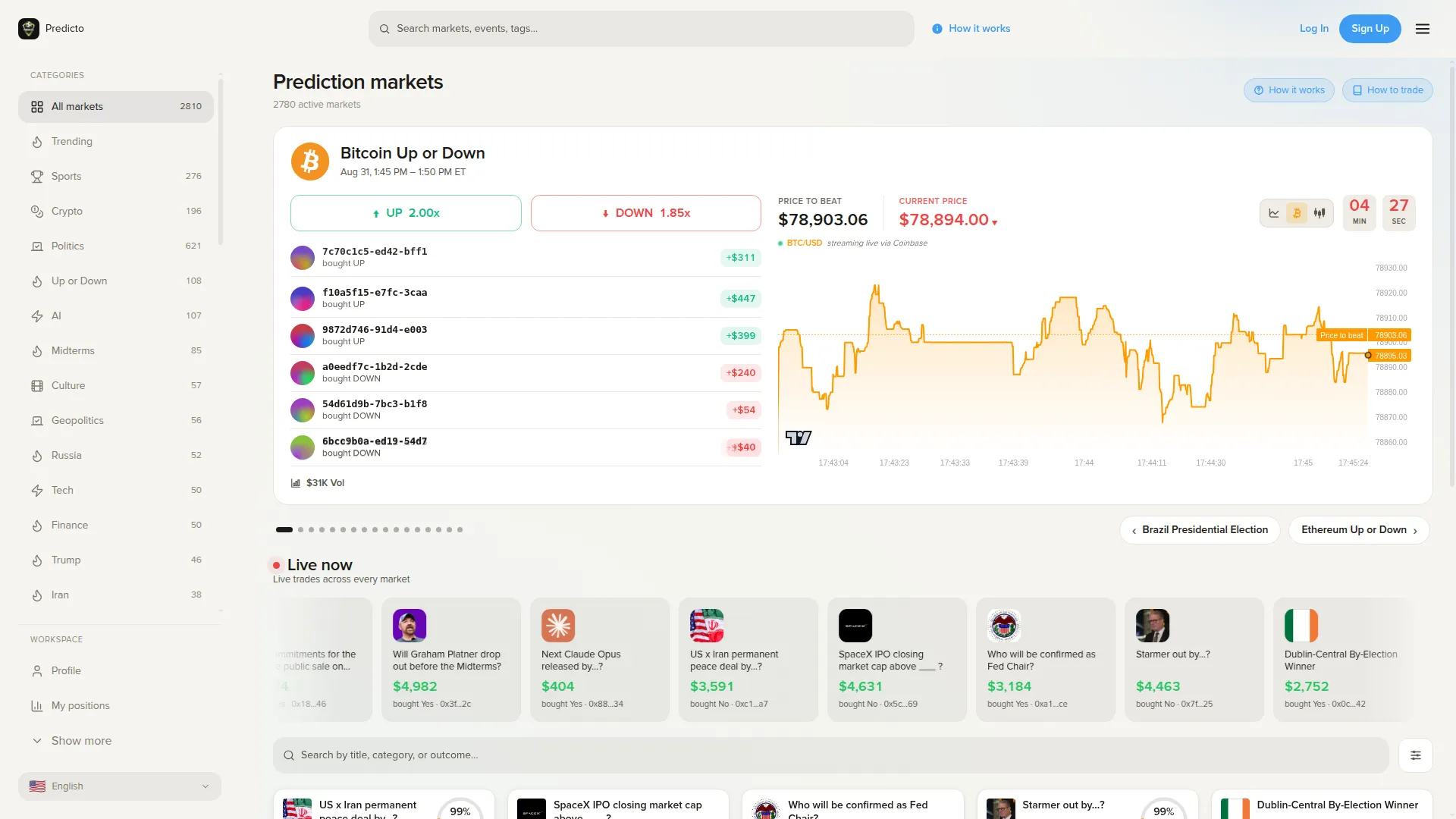Expand the Show more sidebar section

coord(120,741)
